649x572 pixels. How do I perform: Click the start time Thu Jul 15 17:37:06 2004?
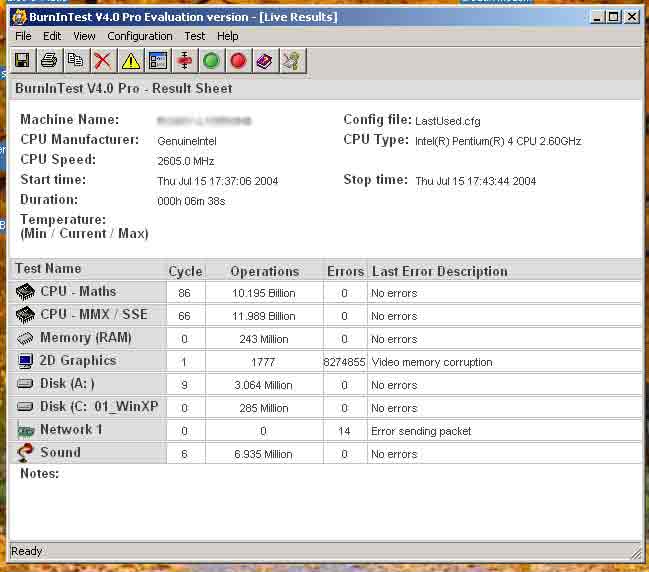[x=218, y=181]
